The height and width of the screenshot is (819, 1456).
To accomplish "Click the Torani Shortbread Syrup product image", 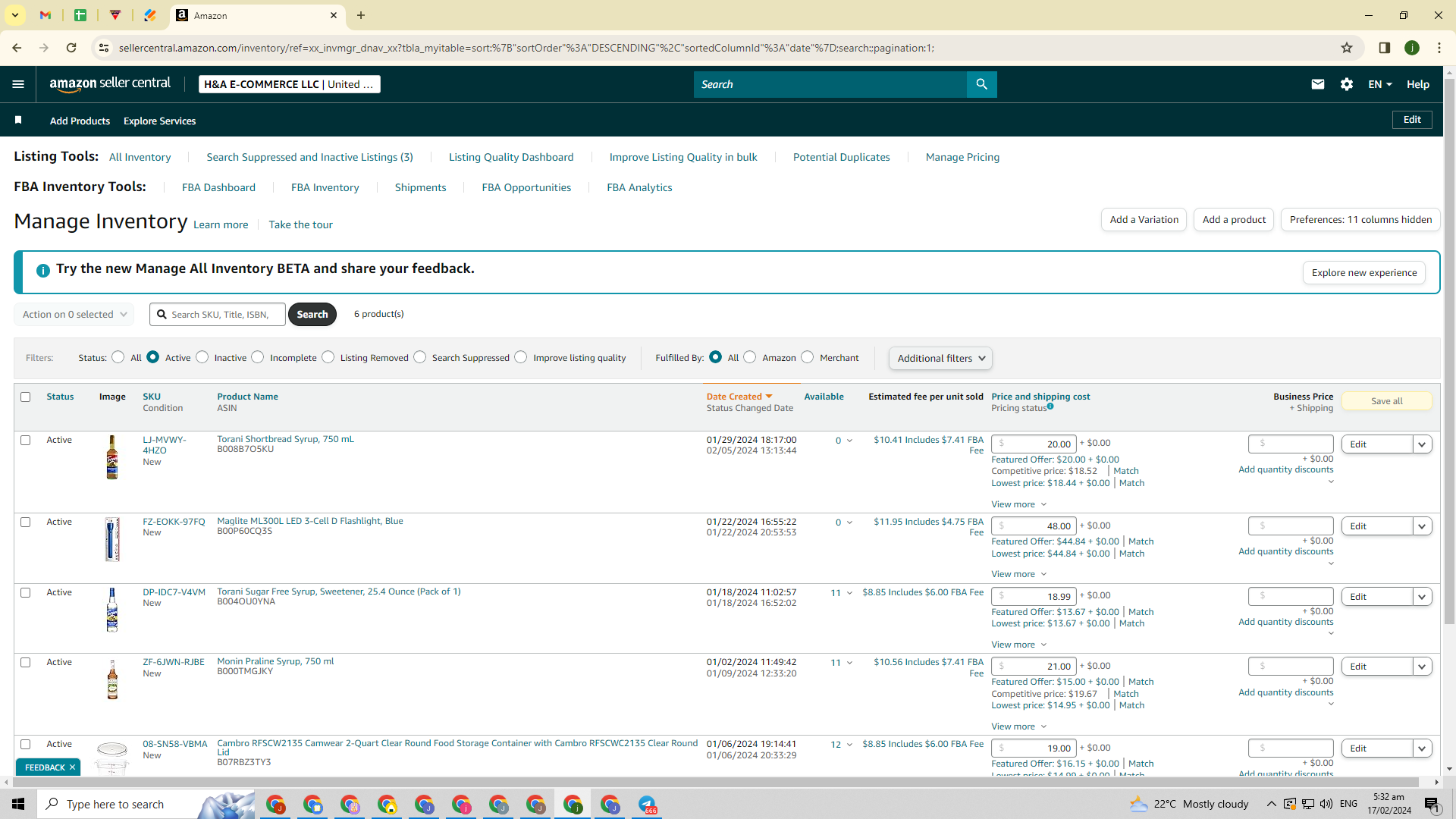I will [112, 457].
